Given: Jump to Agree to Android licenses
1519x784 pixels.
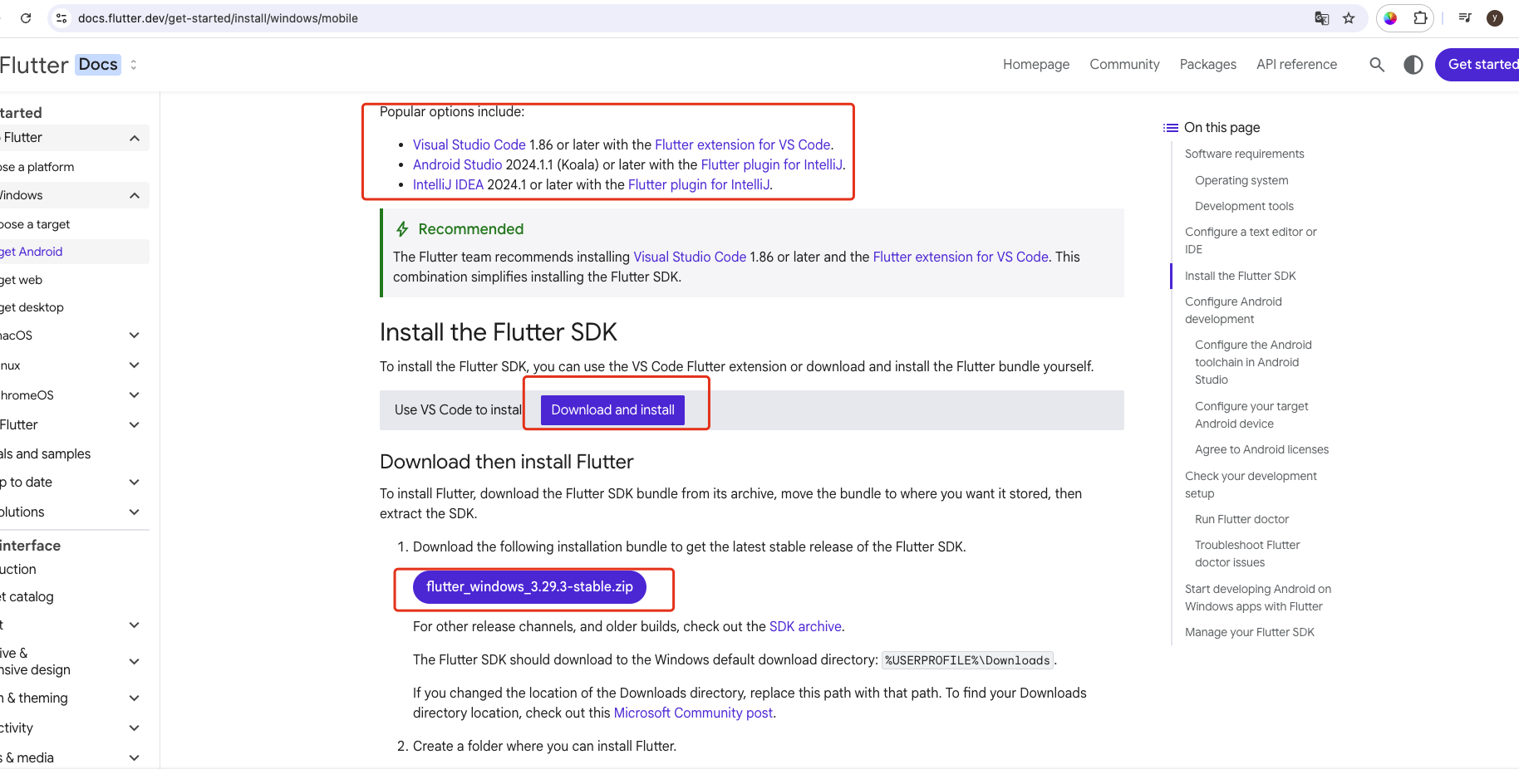Looking at the screenshot, I should point(1261,449).
